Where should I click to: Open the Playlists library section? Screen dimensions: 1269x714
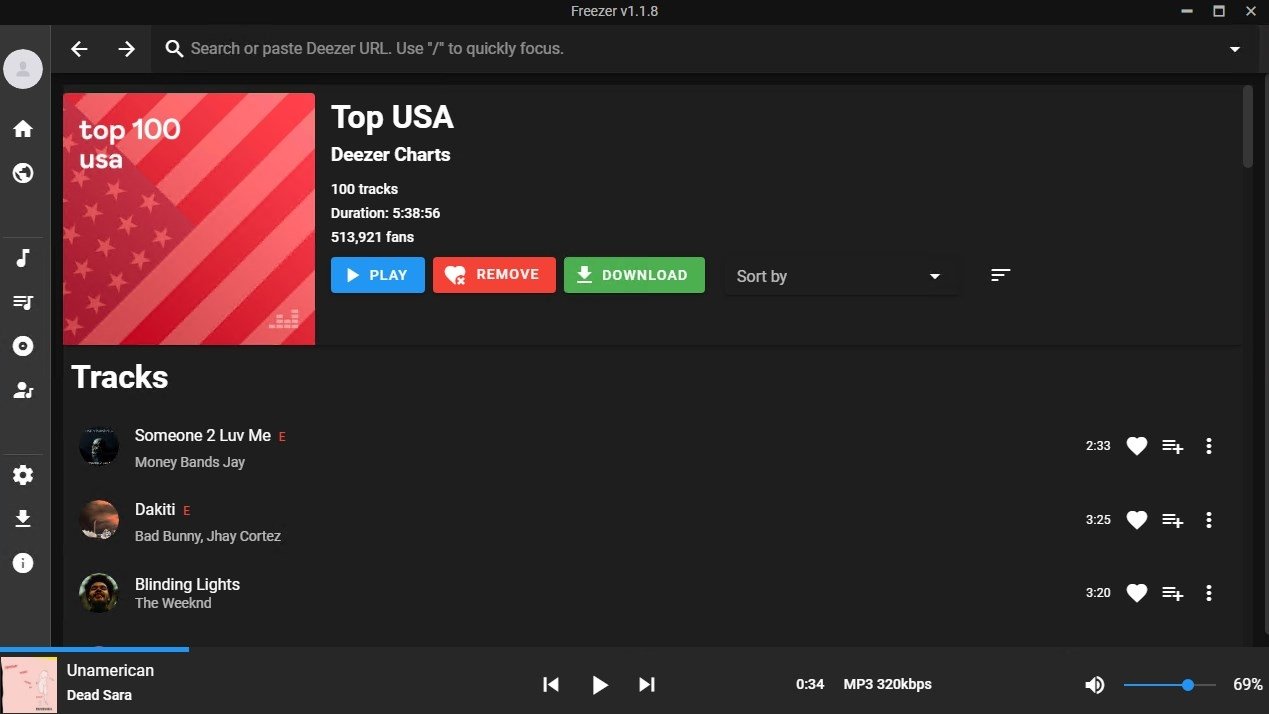coord(23,302)
